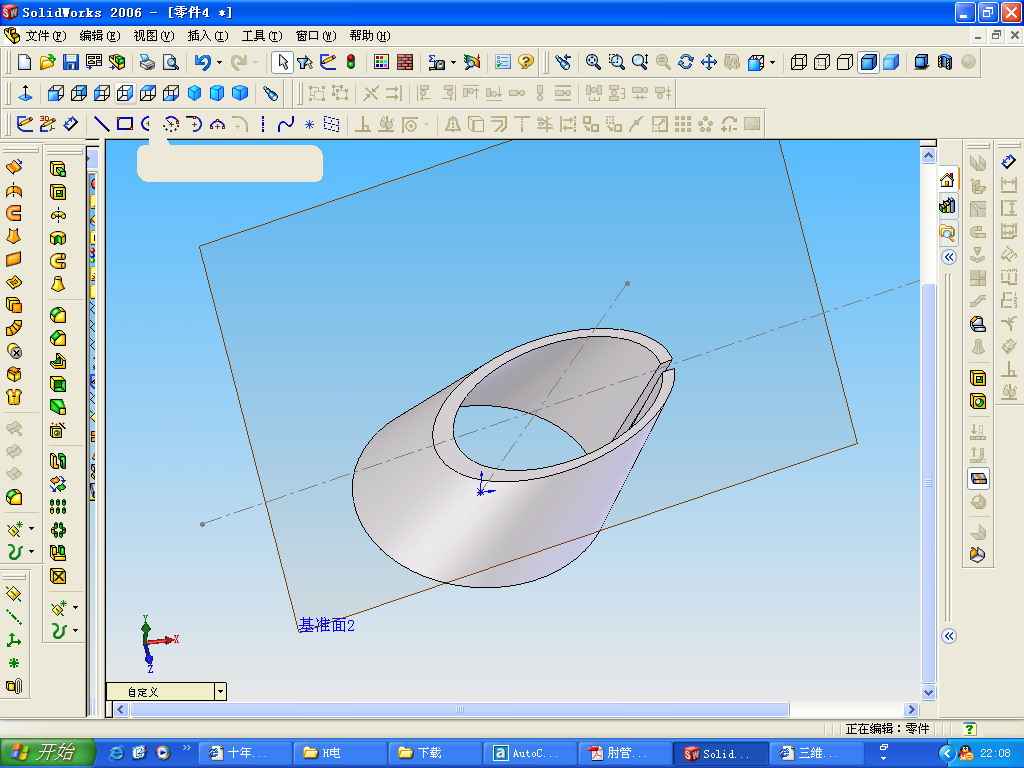This screenshot has height=768, width=1024.
Task: Start a Sketch with the pencil icon
Action: pyautogui.click(x=25, y=124)
